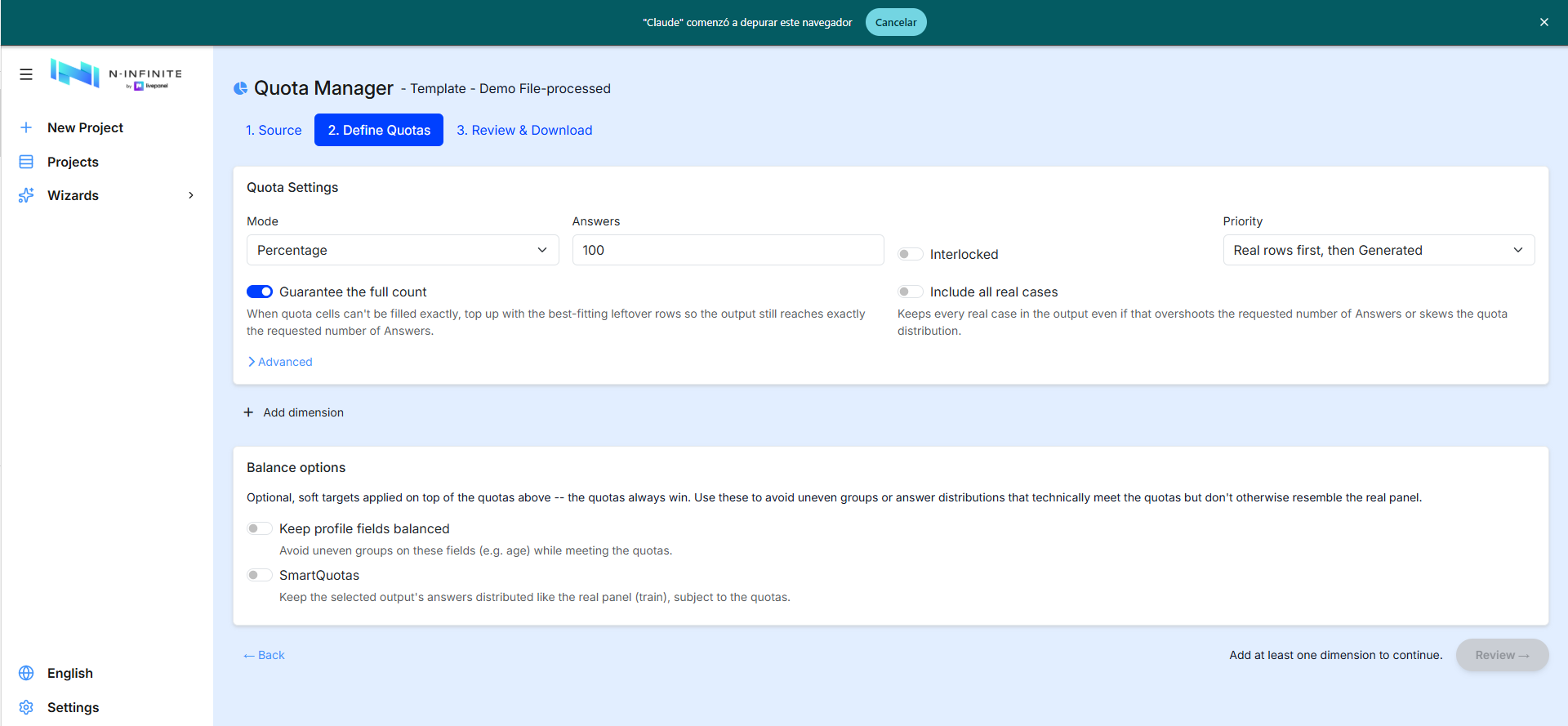Click "Add at least one dimension to continue."
The image size is (1568, 726).
[1336, 655]
